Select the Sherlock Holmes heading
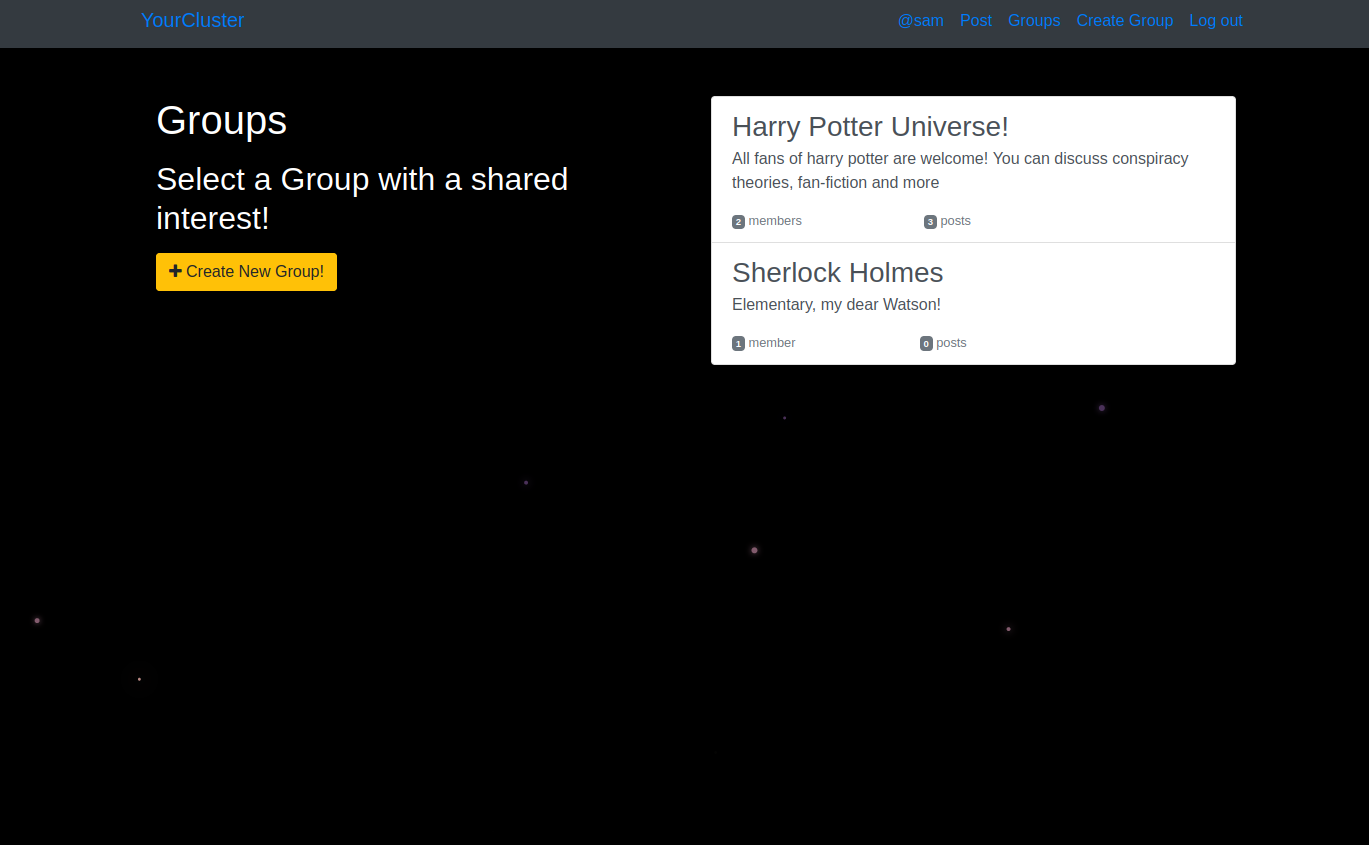The height and width of the screenshot is (845, 1369). 837,272
